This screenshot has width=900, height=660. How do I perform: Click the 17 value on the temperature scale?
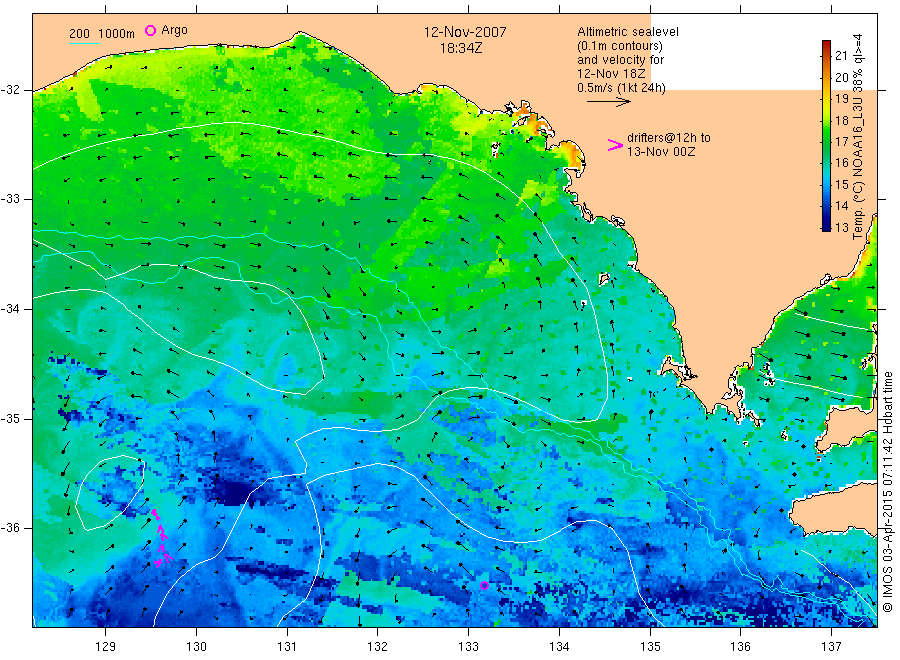(841, 142)
